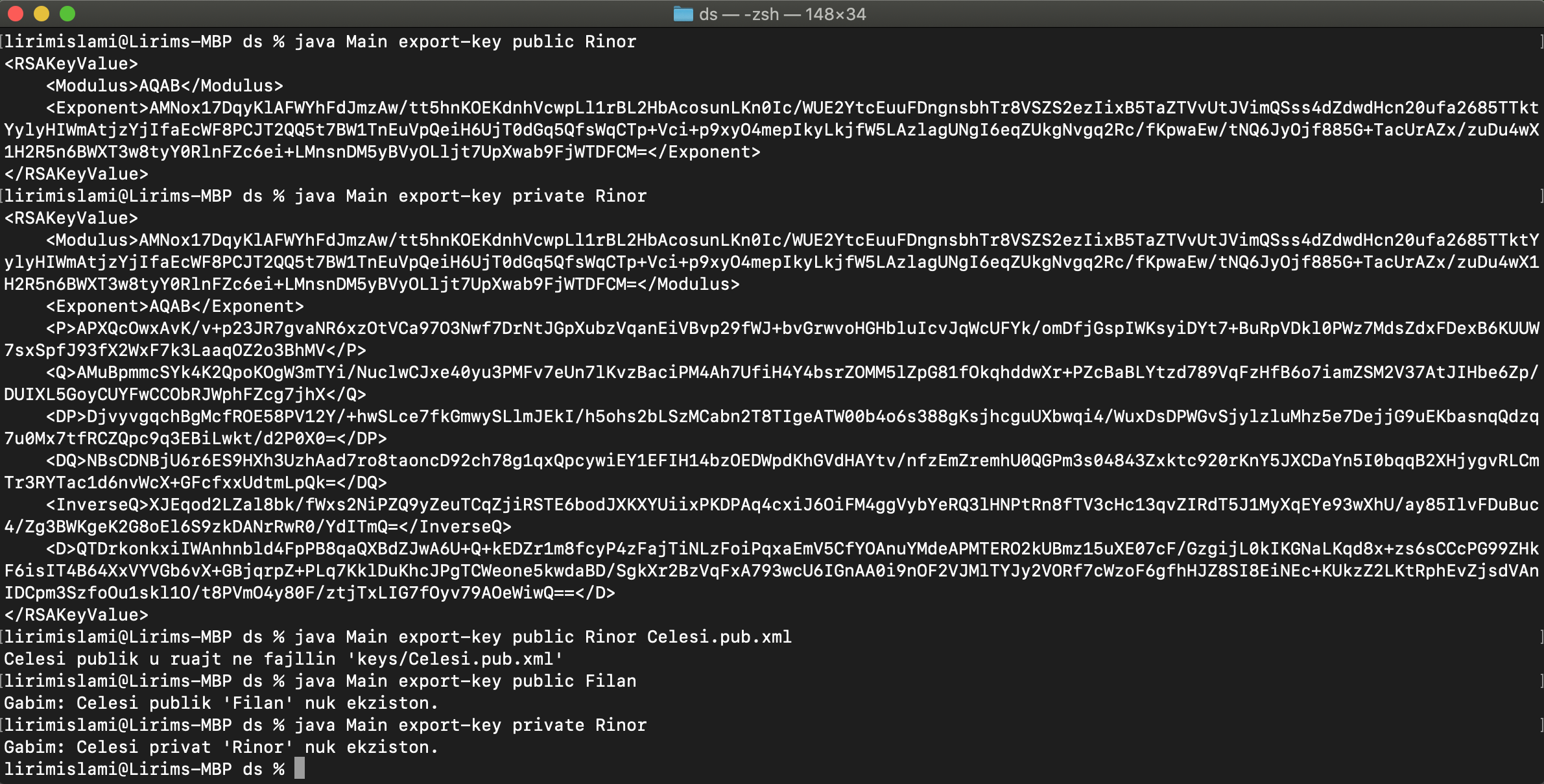Click the green fullscreen traffic light

point(67,12)
